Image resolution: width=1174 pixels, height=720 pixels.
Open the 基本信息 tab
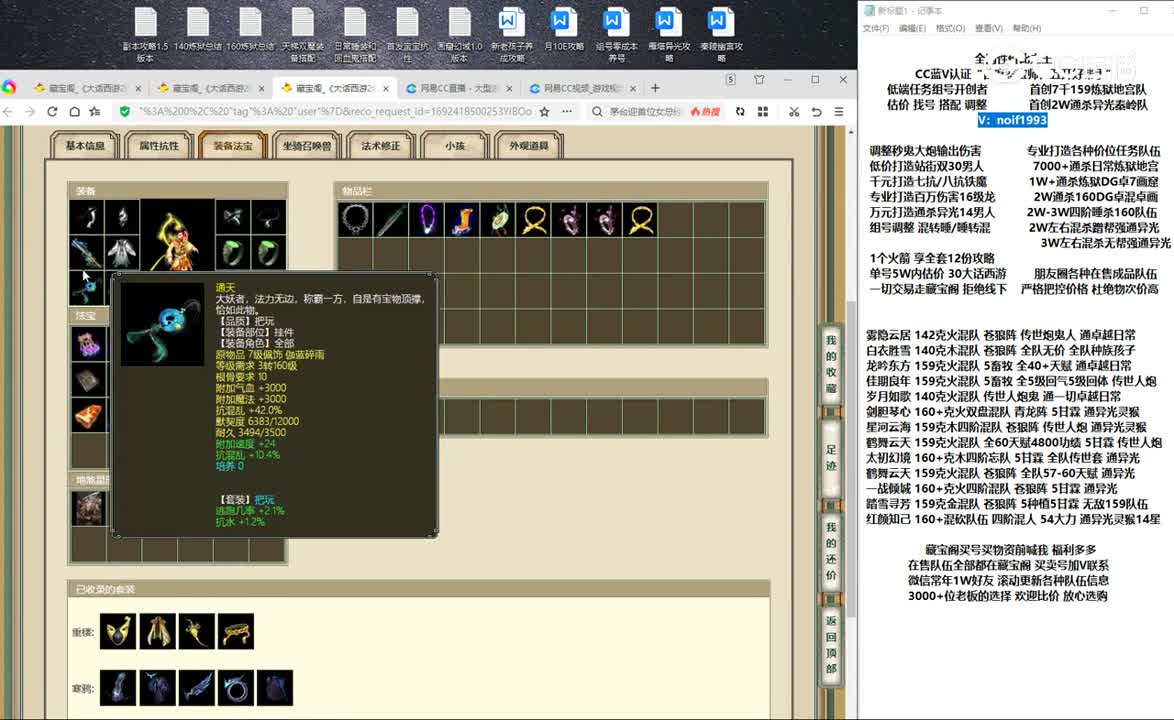[x=85, y=146]
